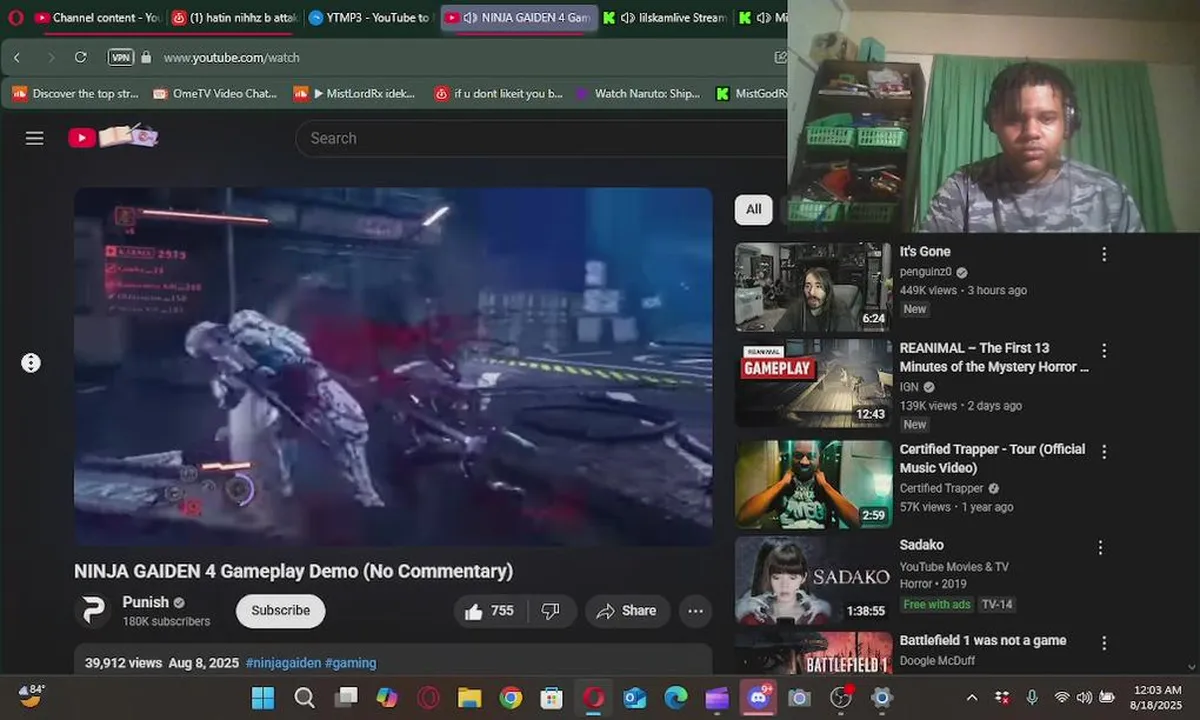Toggle the VPN badge in address bar

[x=120, y=57]
